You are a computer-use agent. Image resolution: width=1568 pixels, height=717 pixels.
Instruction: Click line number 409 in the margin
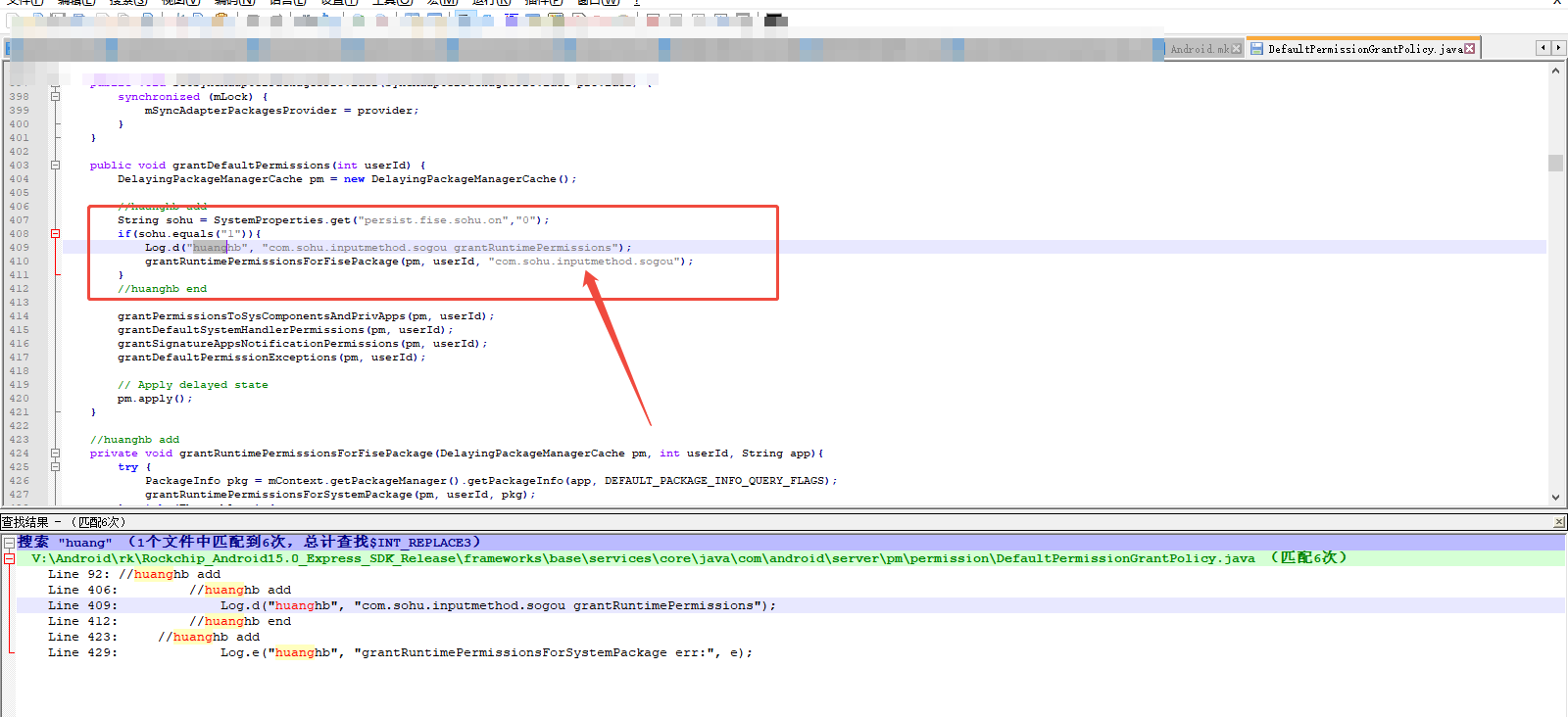coord(20,248)
